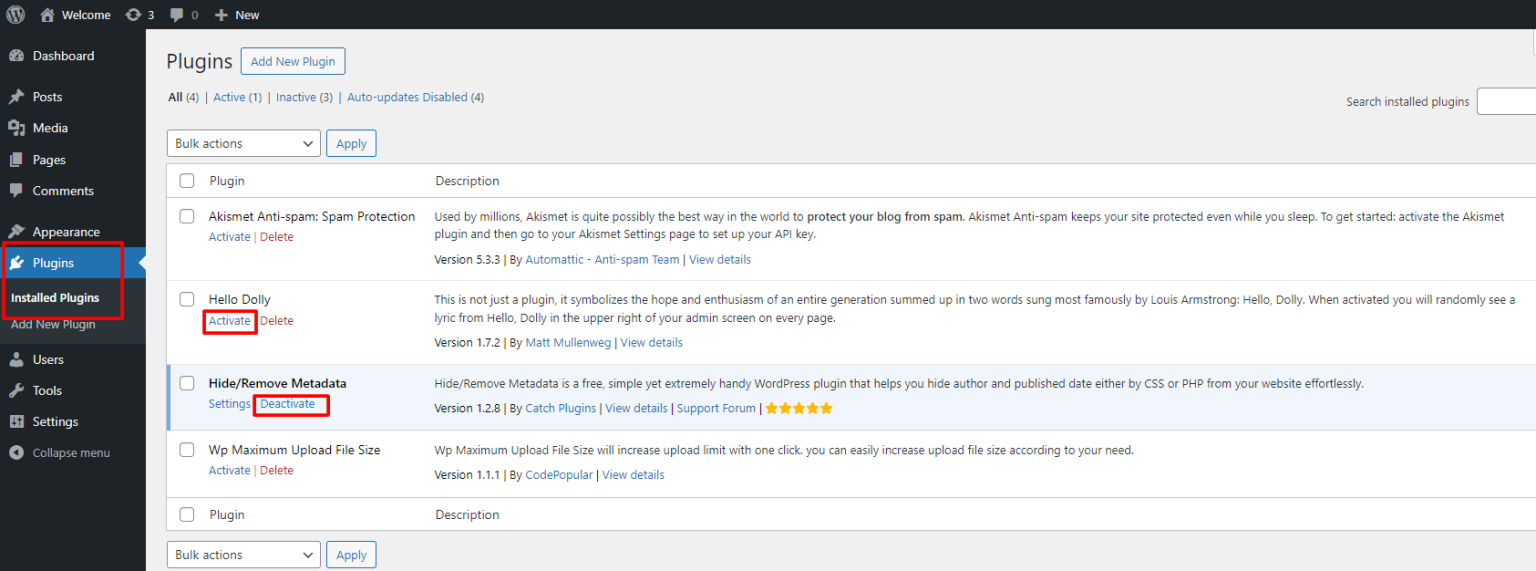Open the New content menu in admin bar
This screenshot has height=571, width=1536.
click(x=237, y=15)
